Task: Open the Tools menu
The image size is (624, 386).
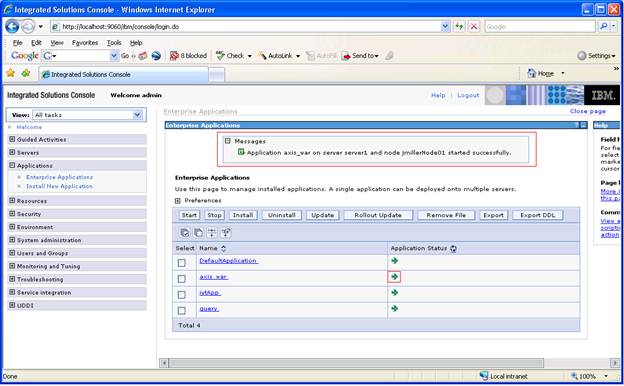Action: 114,43
